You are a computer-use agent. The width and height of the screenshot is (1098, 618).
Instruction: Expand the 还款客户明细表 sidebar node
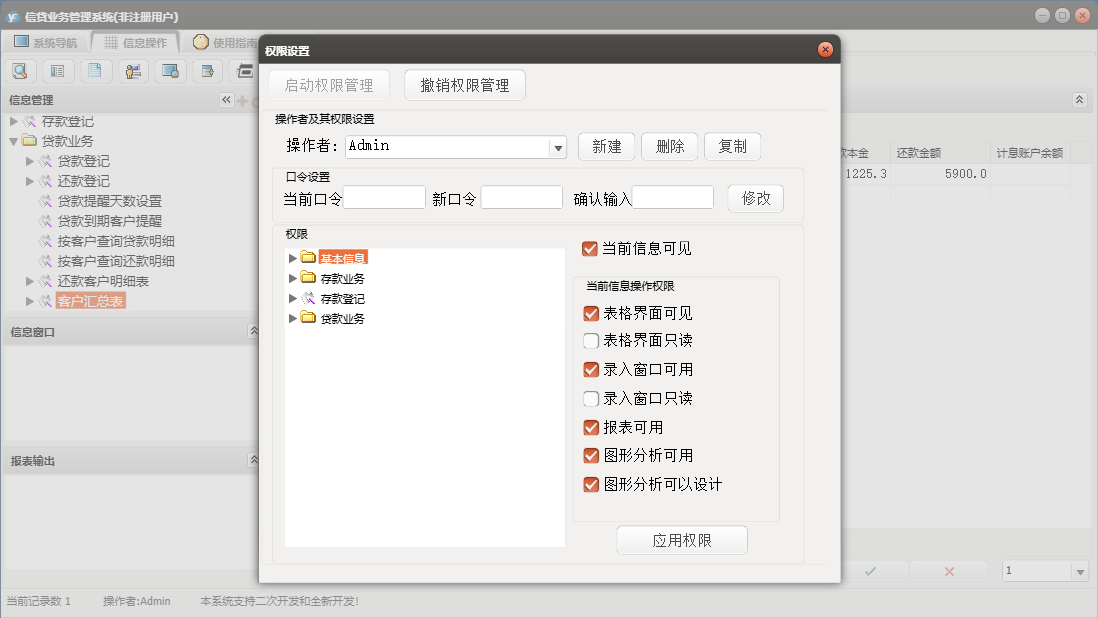29,281
